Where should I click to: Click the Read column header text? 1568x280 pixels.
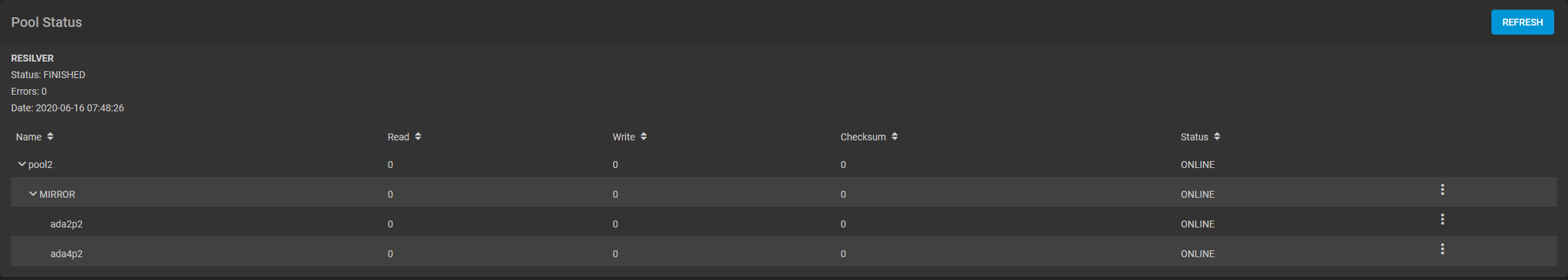pyautogui.click(x=398, y=137)
